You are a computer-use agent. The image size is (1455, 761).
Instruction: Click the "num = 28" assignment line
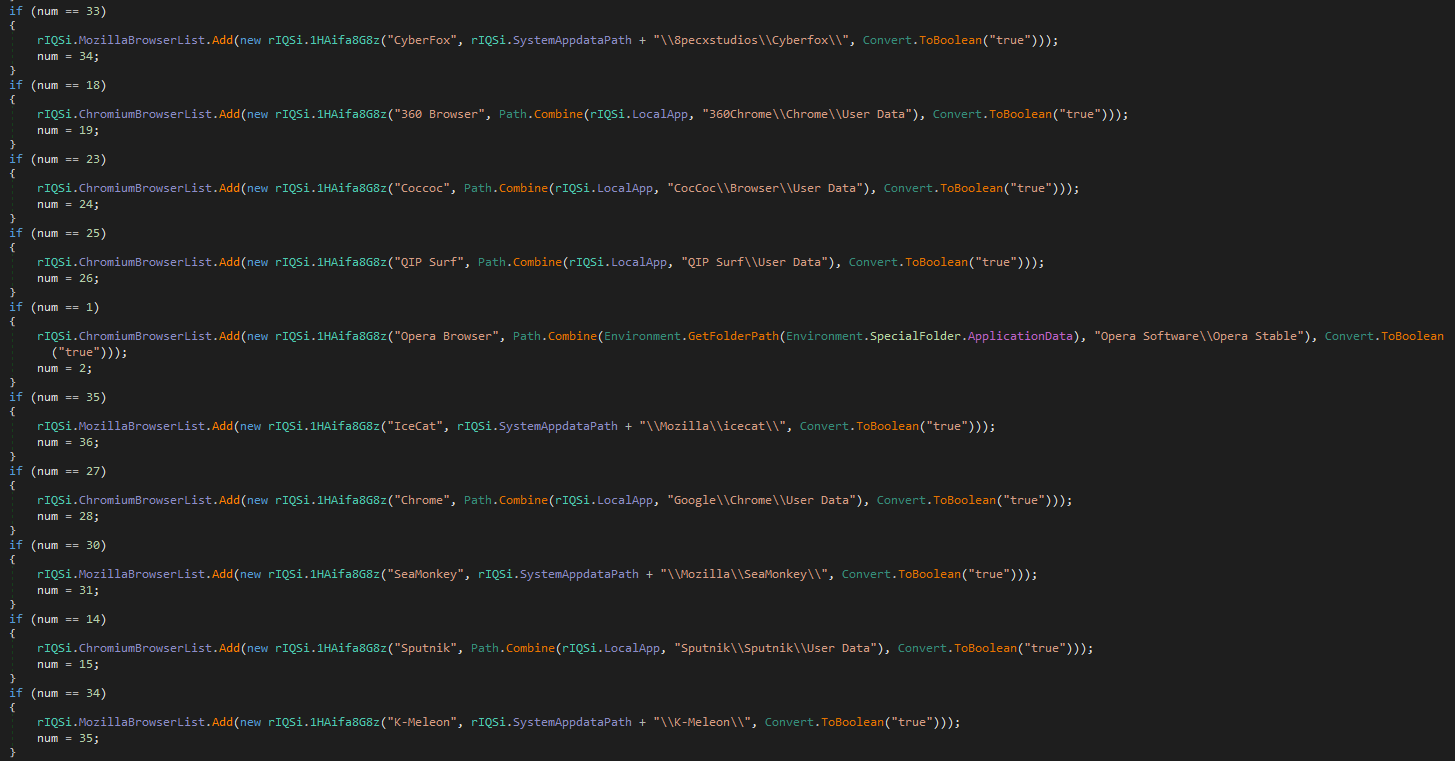pyautogui.click(x=66, y=515)
